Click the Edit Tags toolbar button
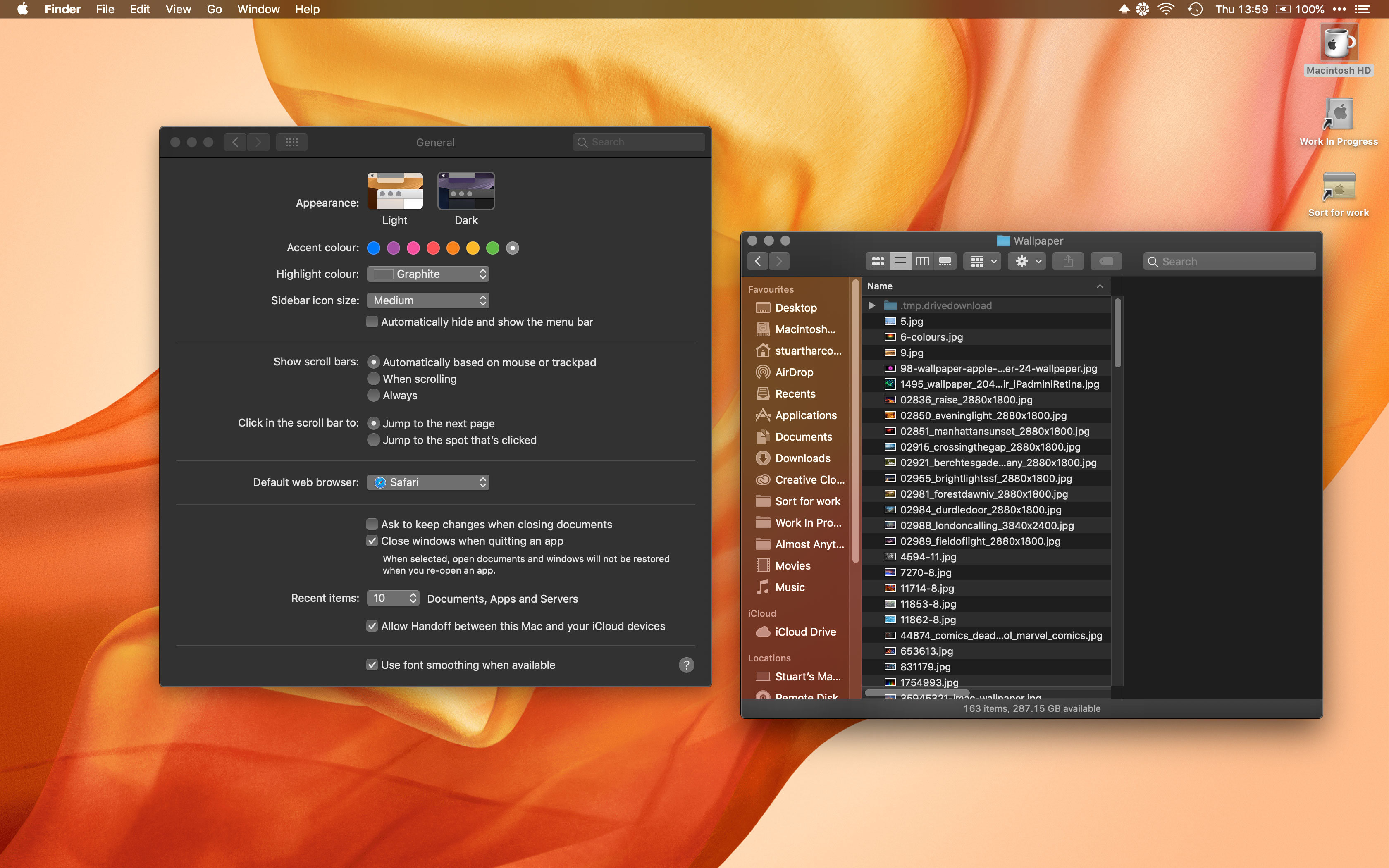The width and height of the screenshot is (1389, 868). tap(1105, 262)
